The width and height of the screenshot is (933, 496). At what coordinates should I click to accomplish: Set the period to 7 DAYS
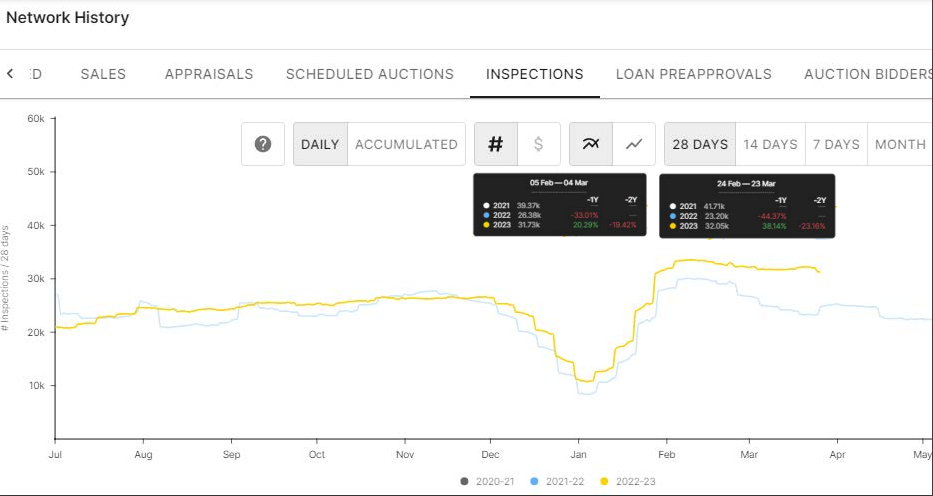coord(836,144)
